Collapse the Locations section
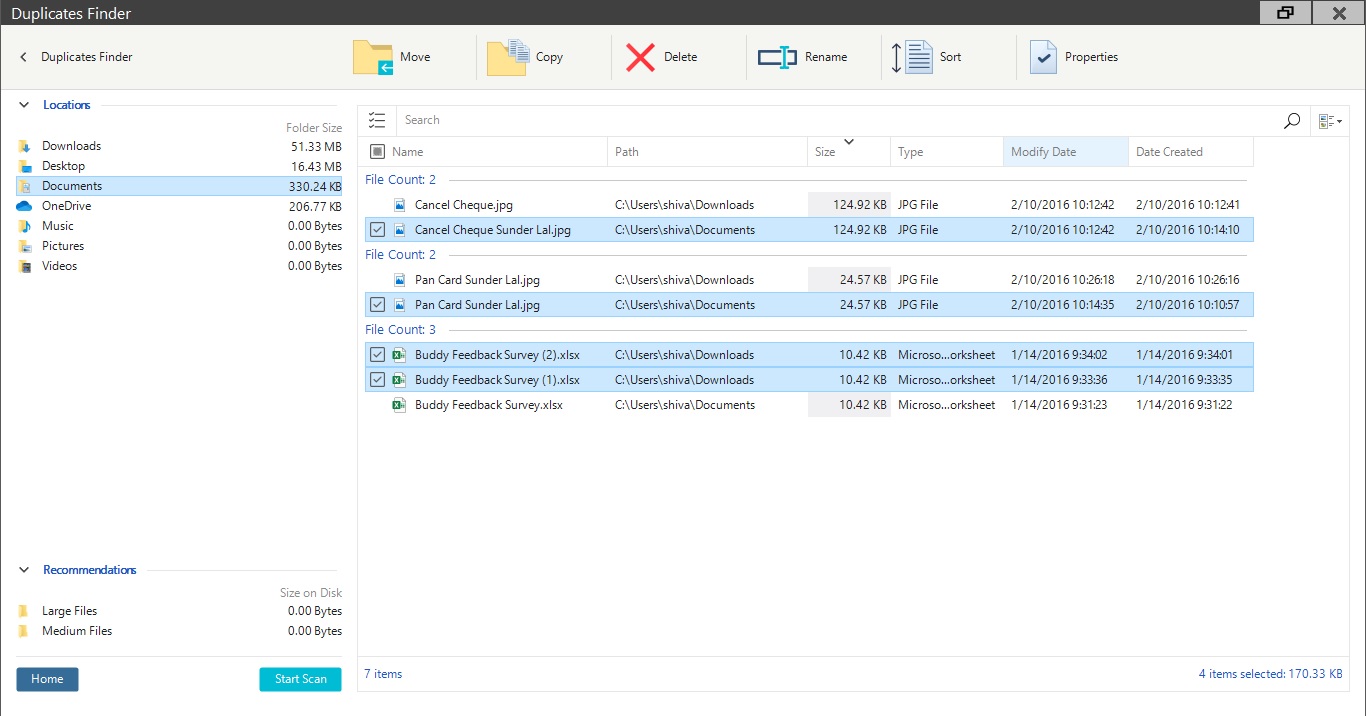1366x716 pixels. [x=22, y=104]
